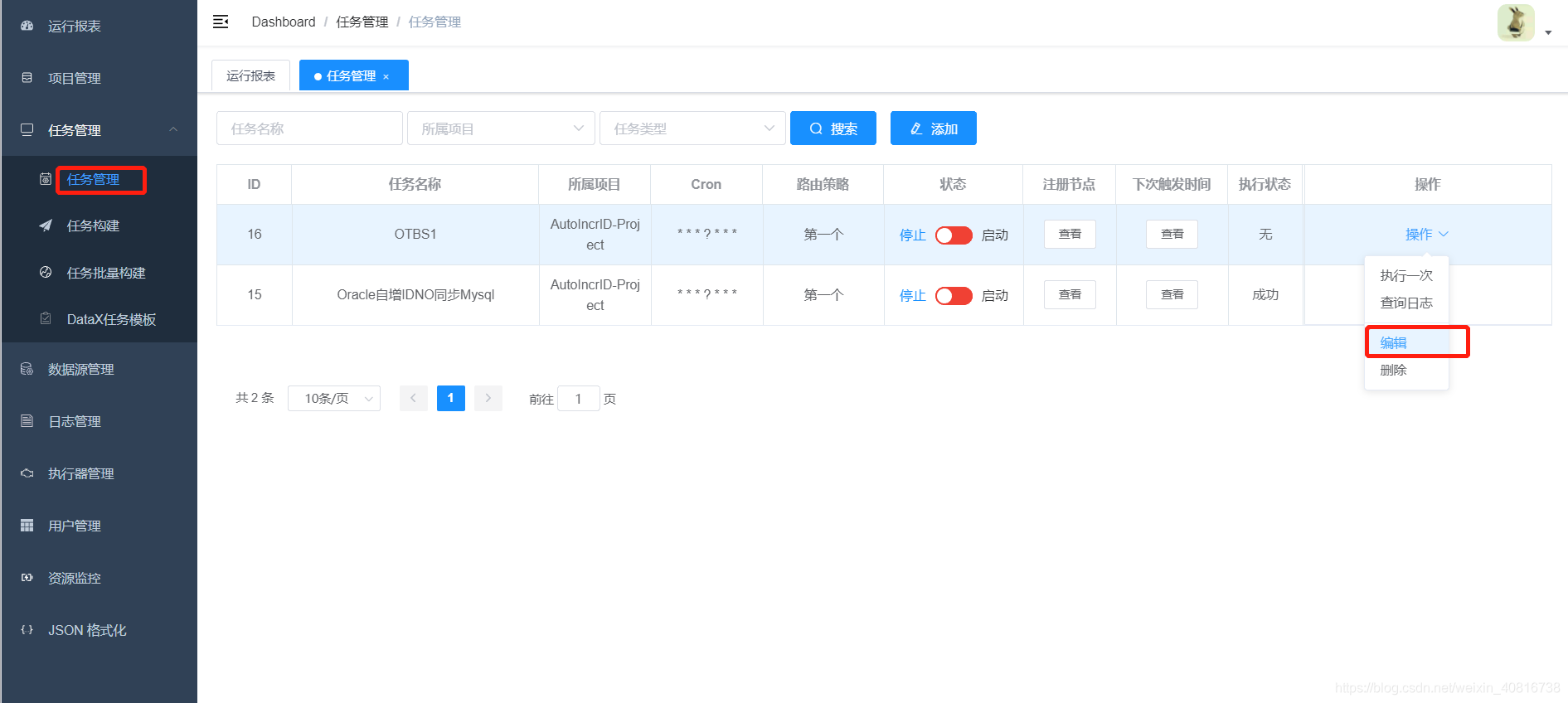Image resolution: width=1568 pixels, height=703 pixels.
Task: Open the 任务类型 filter dropdown
Action: click(x=692, y=128)
